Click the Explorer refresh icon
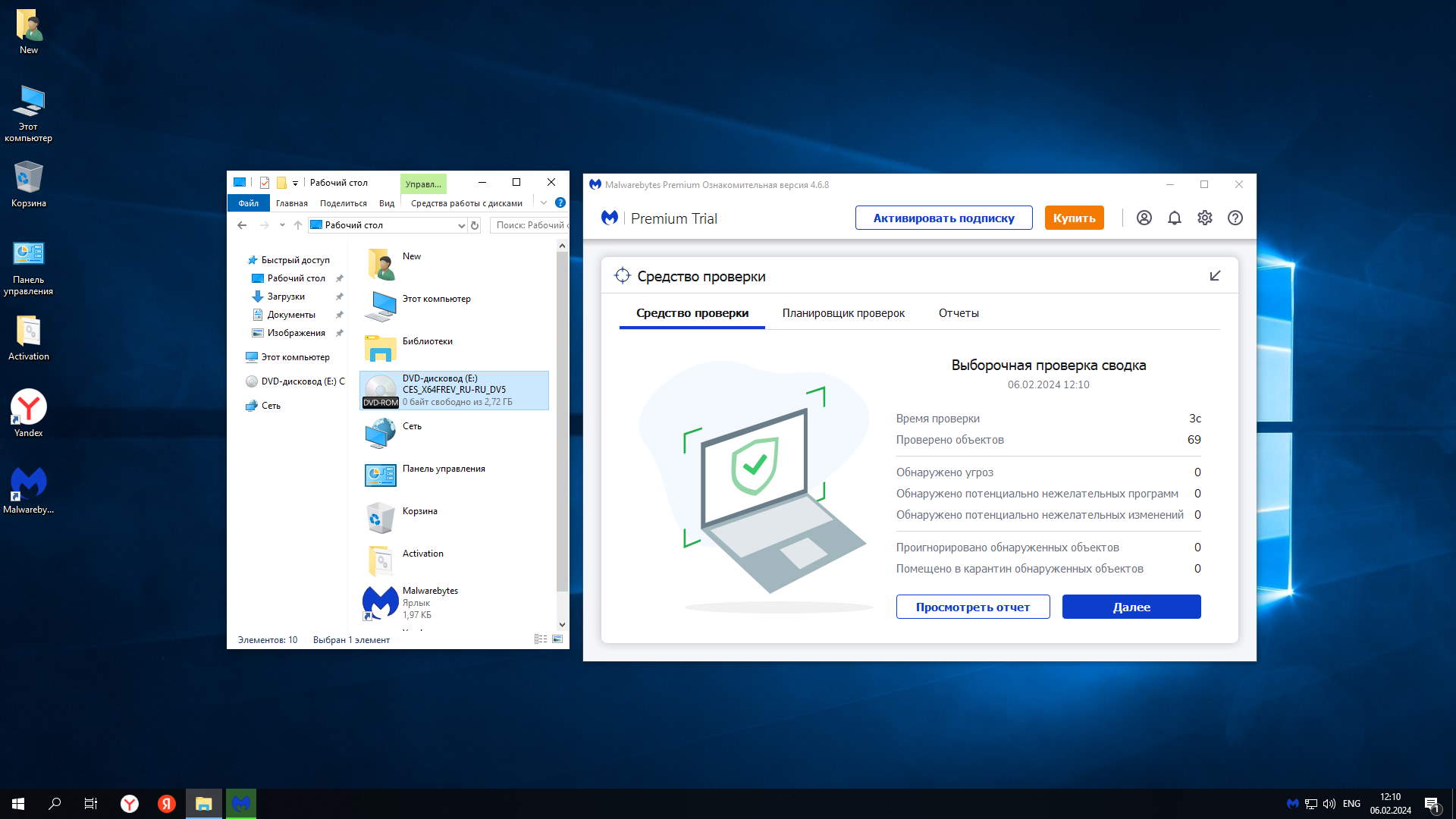Screen dimensions: 1456x819 tap(475, 225)
